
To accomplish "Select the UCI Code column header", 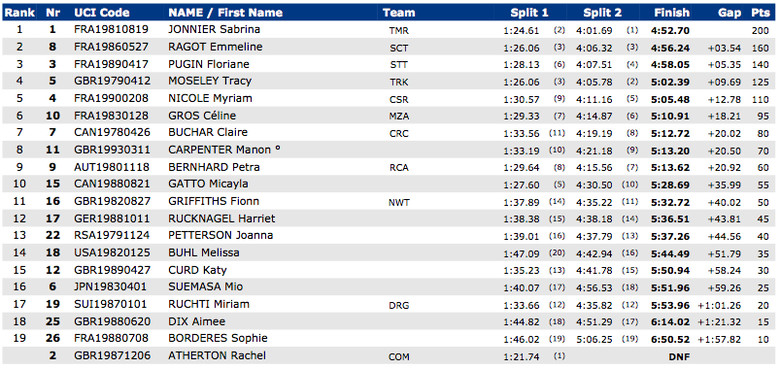I will 101,12.
